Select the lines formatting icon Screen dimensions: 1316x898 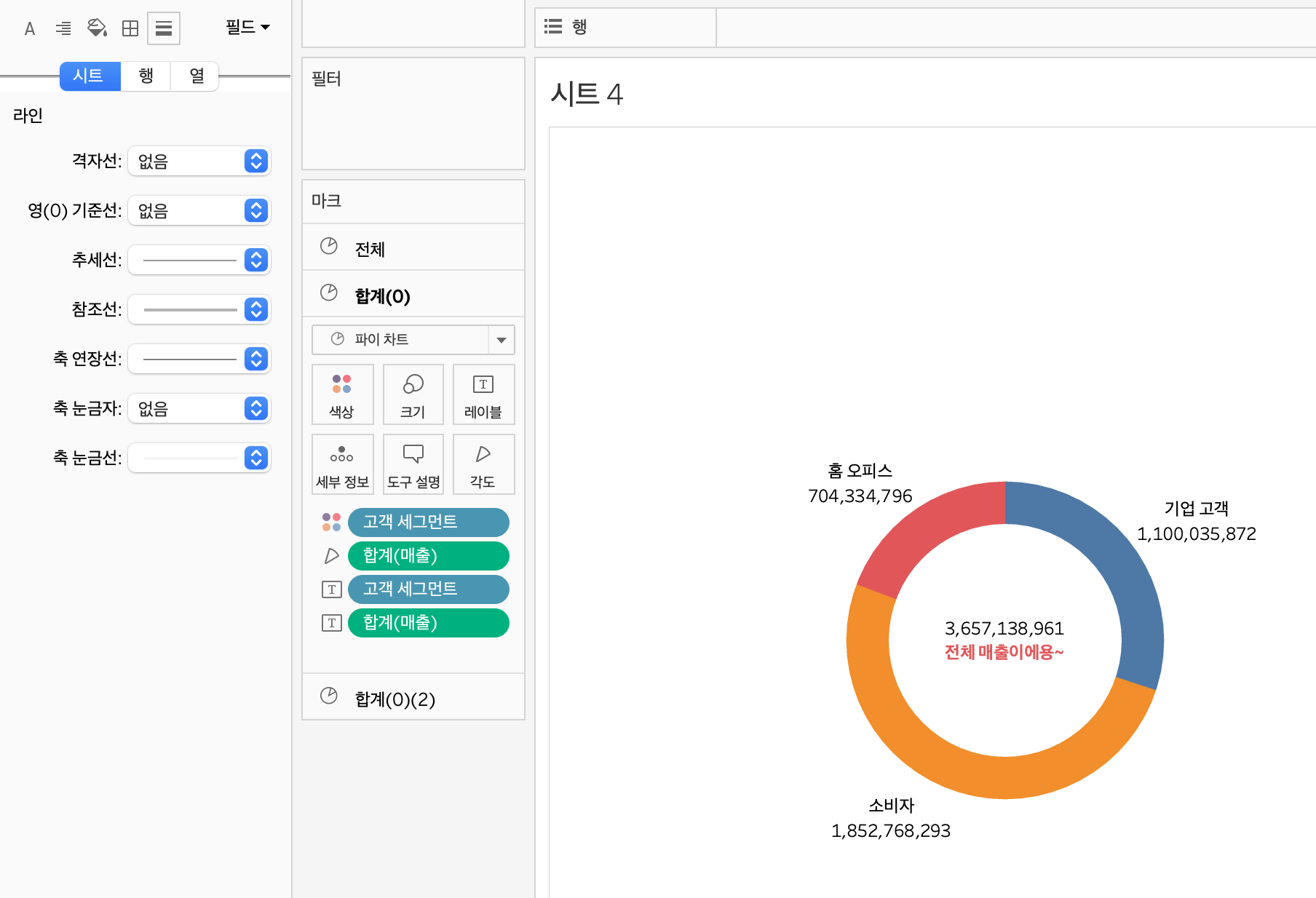click(x=164, y=28)
